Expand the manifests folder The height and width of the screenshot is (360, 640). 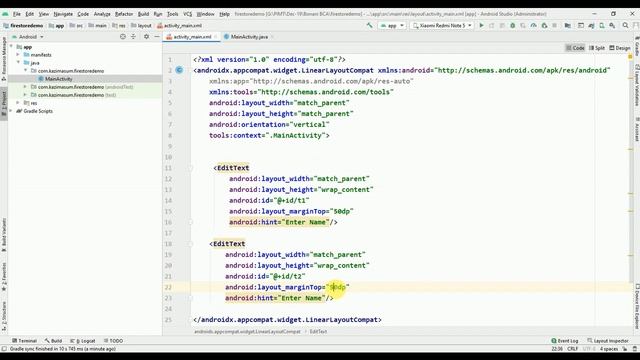pos(18,55)
